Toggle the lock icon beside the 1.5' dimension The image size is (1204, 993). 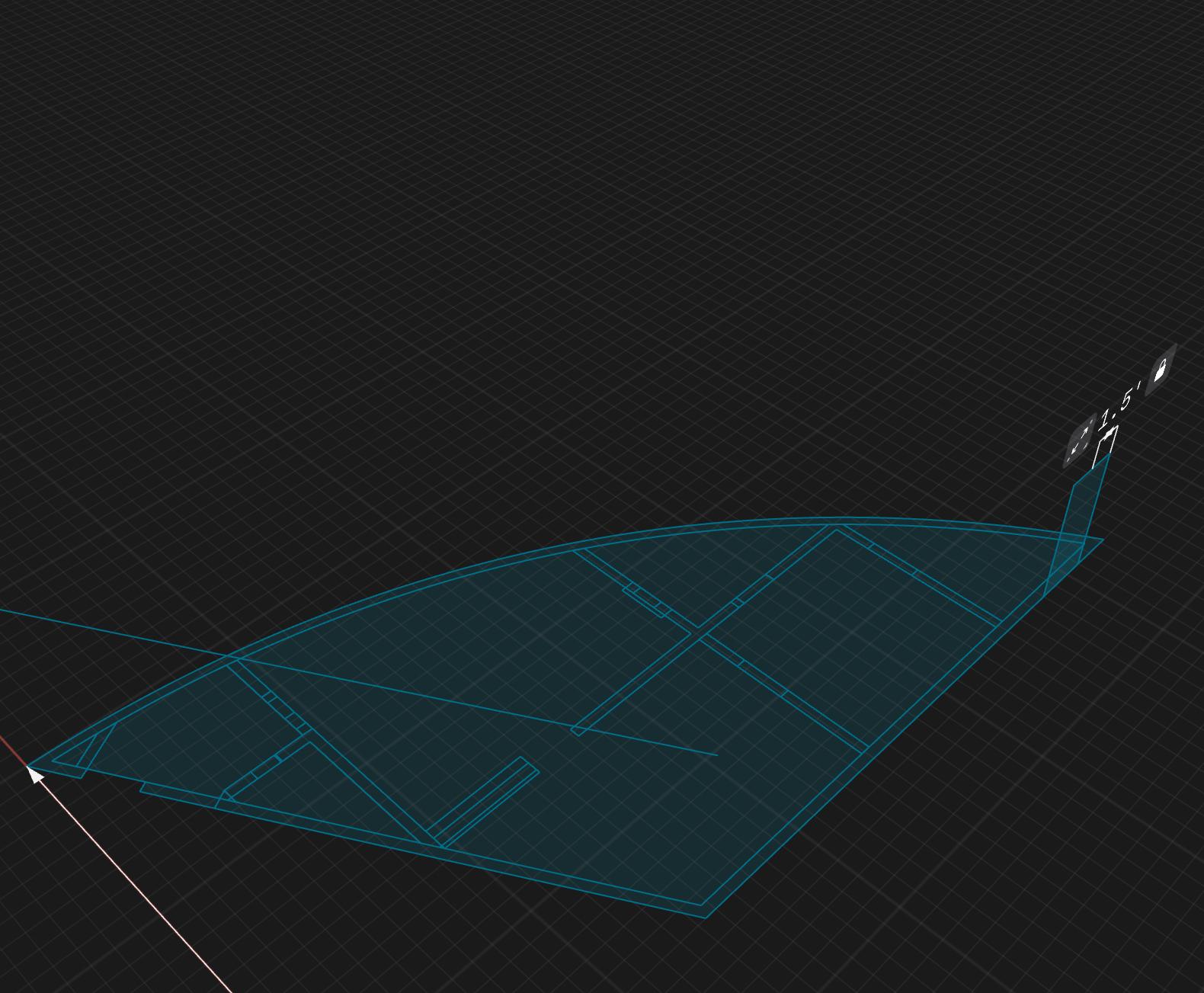click(x=1161, y=370)
